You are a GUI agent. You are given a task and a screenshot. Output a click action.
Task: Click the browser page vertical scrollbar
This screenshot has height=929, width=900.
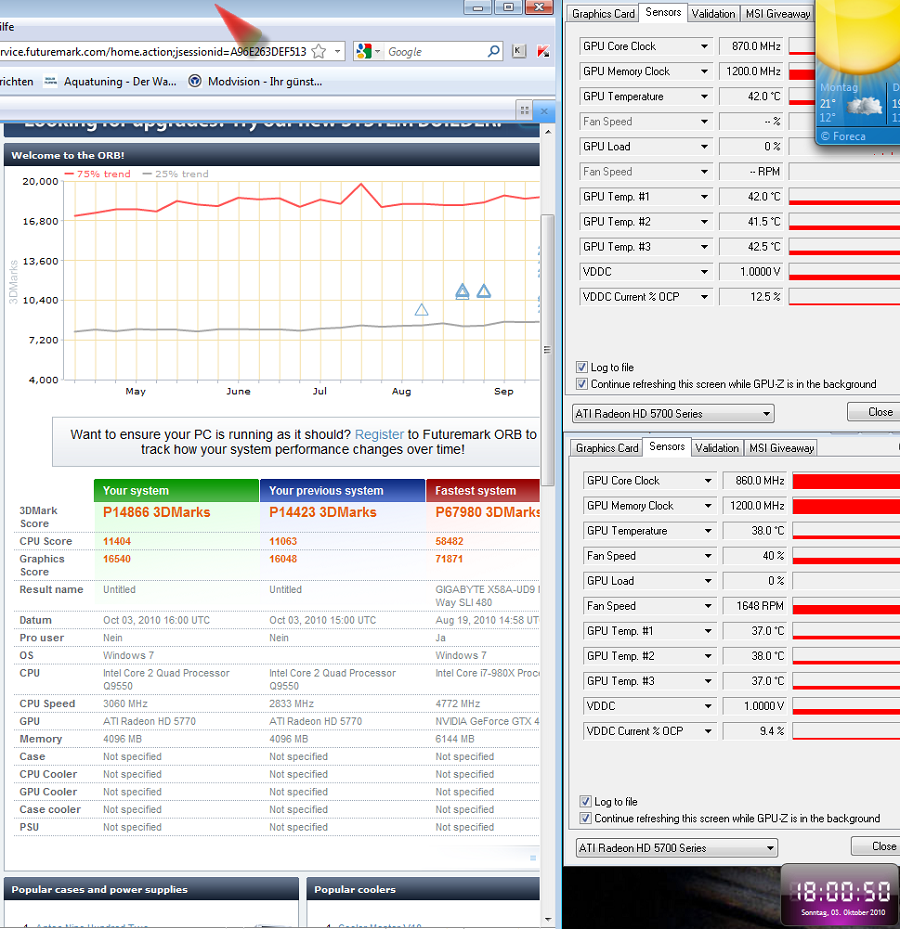click(547, 350)
